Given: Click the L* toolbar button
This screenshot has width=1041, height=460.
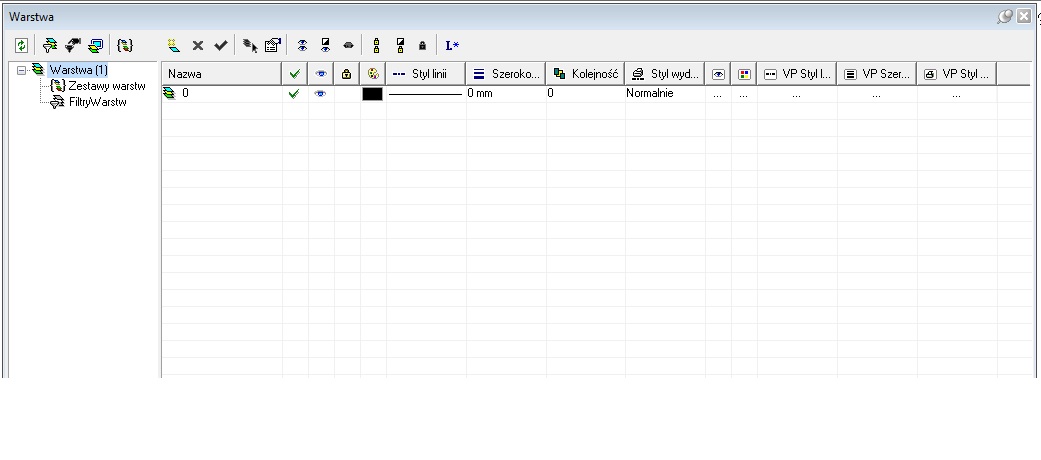Looking at the screenshot, I should click(452, 45).
